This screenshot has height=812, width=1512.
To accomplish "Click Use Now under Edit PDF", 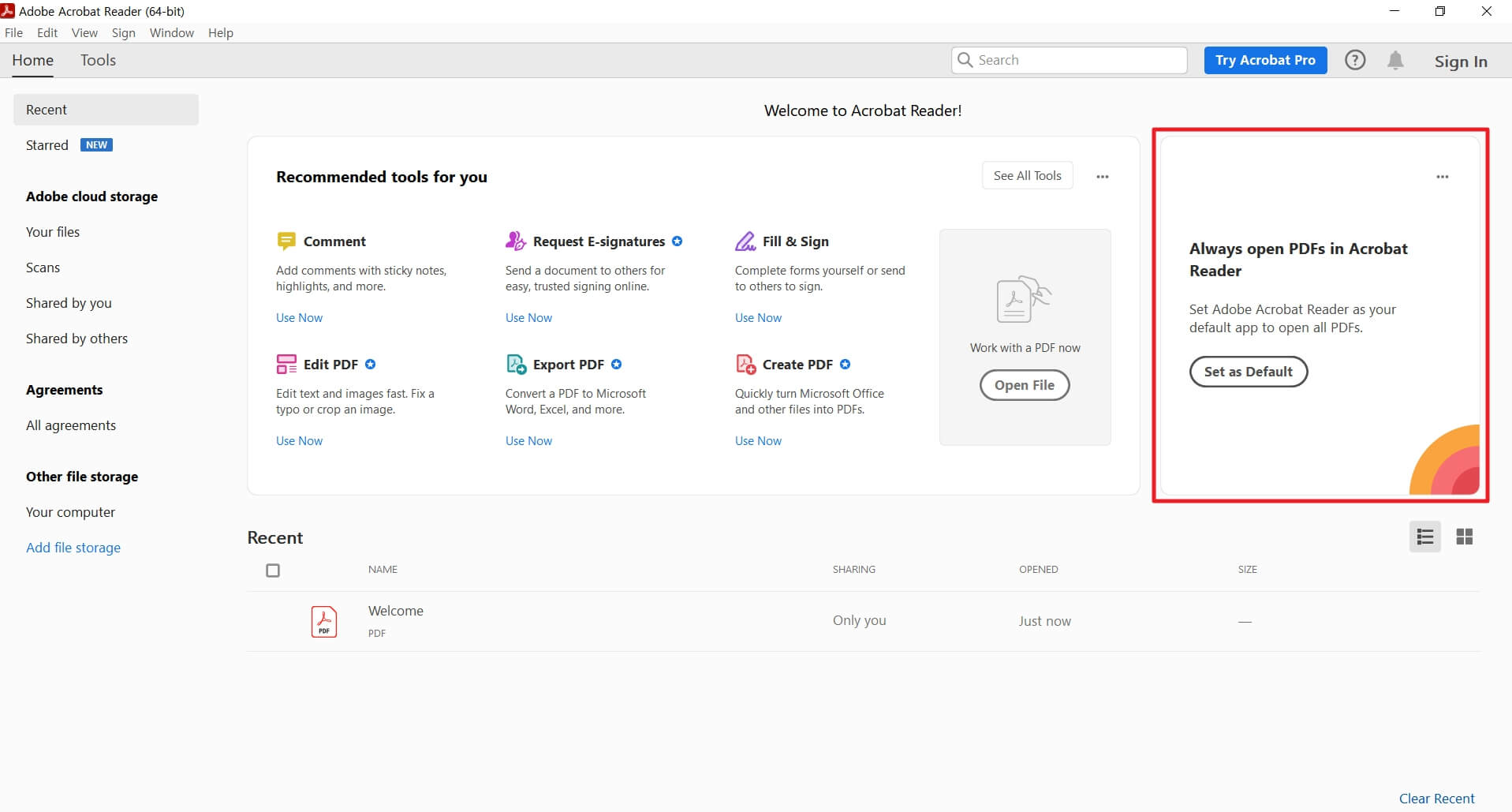I will click(x=299, y=440).
